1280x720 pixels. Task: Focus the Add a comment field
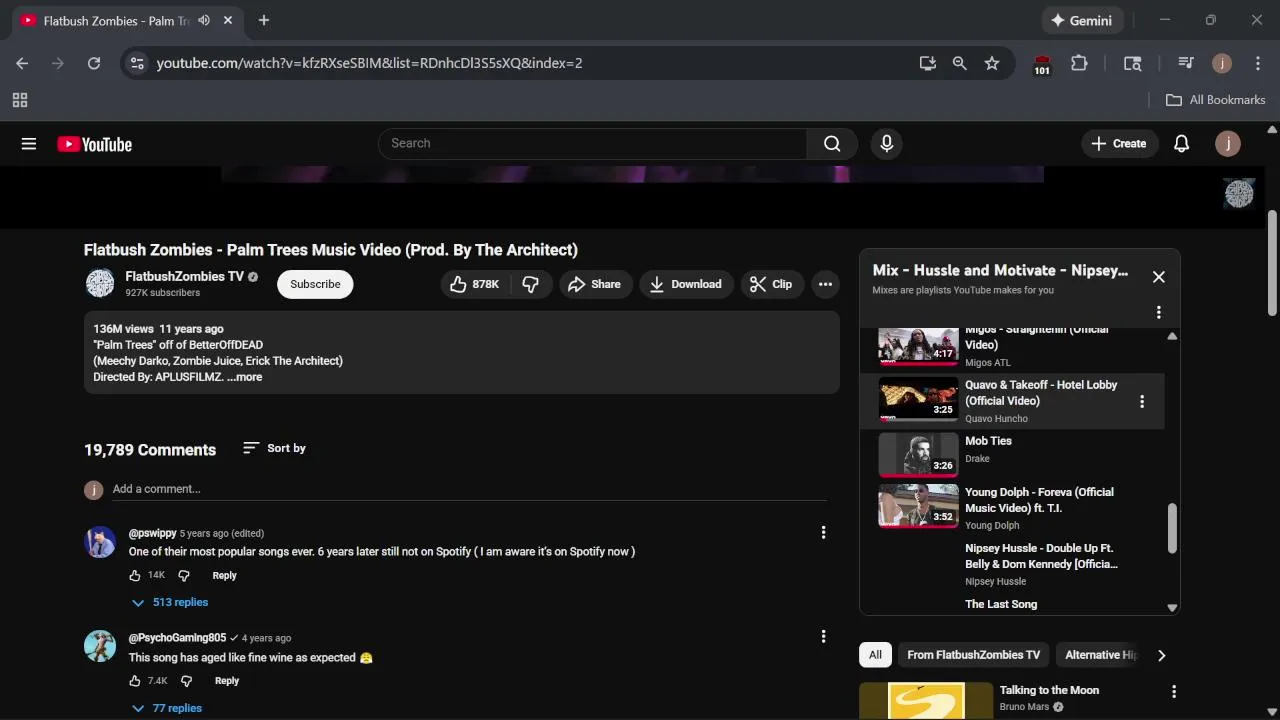(470, 489)
